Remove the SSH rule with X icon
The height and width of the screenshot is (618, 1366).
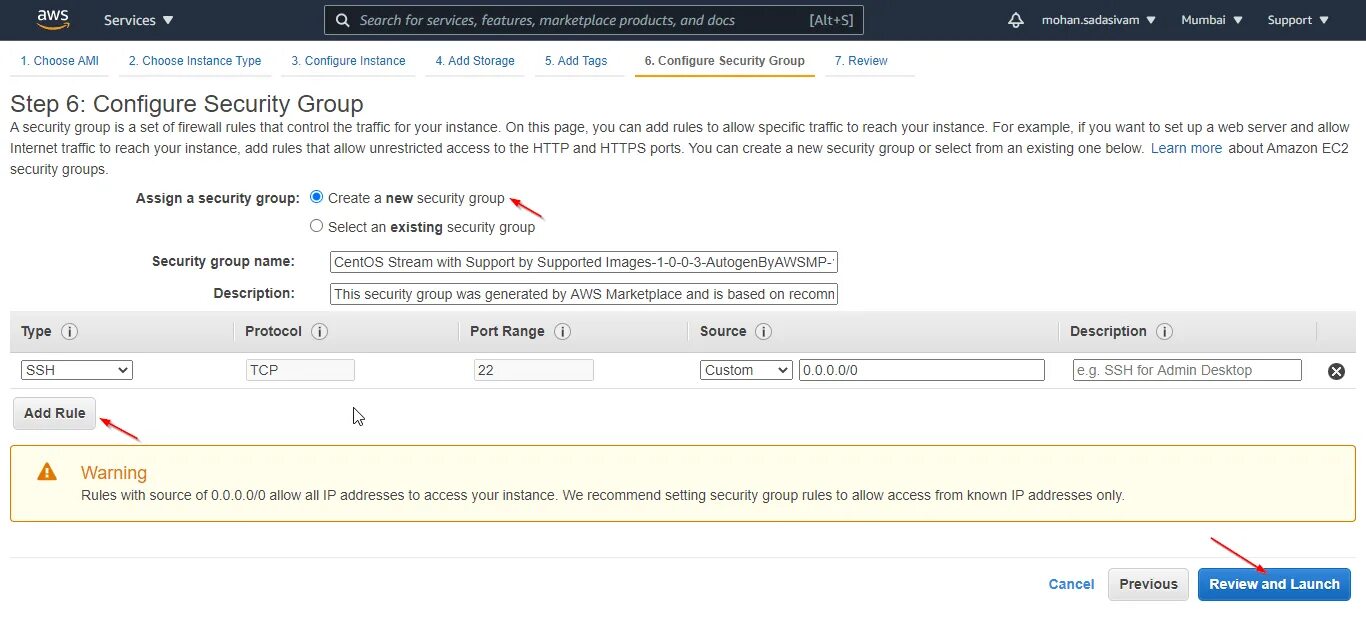click(1336, 371)
